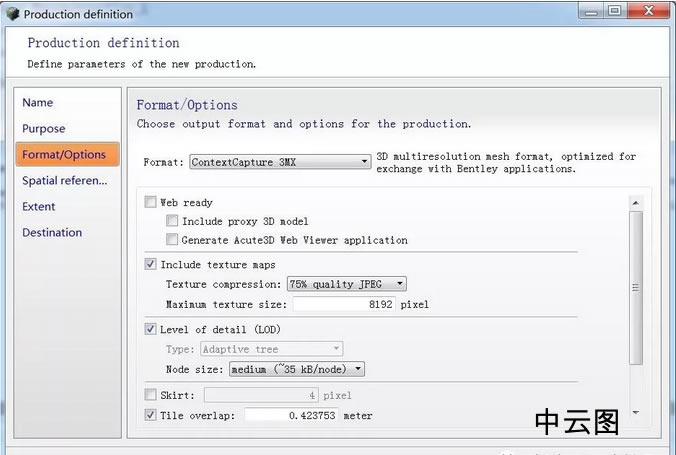Screen dimensions: 676x455
Task: Disable Level of detail (LOD)
Action: tap(150, 329)
